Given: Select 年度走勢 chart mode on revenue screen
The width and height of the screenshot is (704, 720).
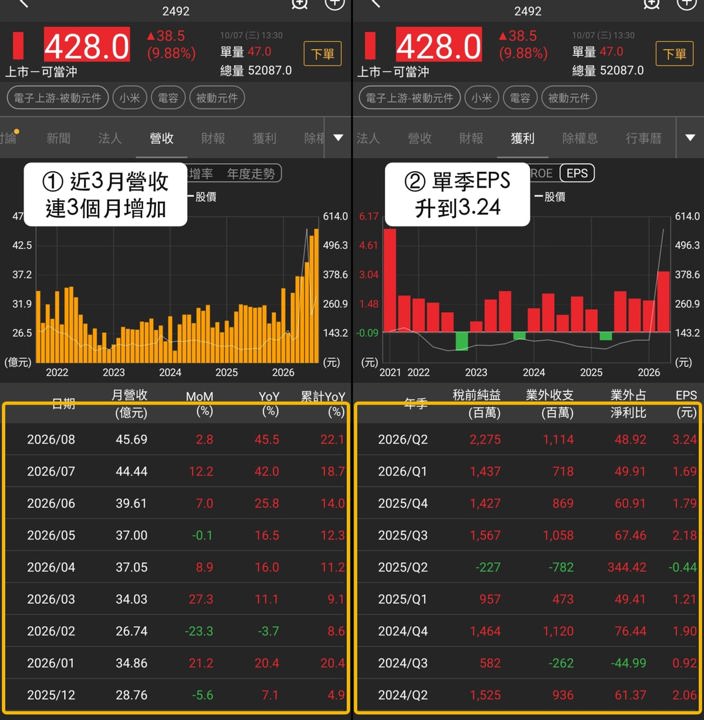Looking at the screenshot, I should [251, 174].
